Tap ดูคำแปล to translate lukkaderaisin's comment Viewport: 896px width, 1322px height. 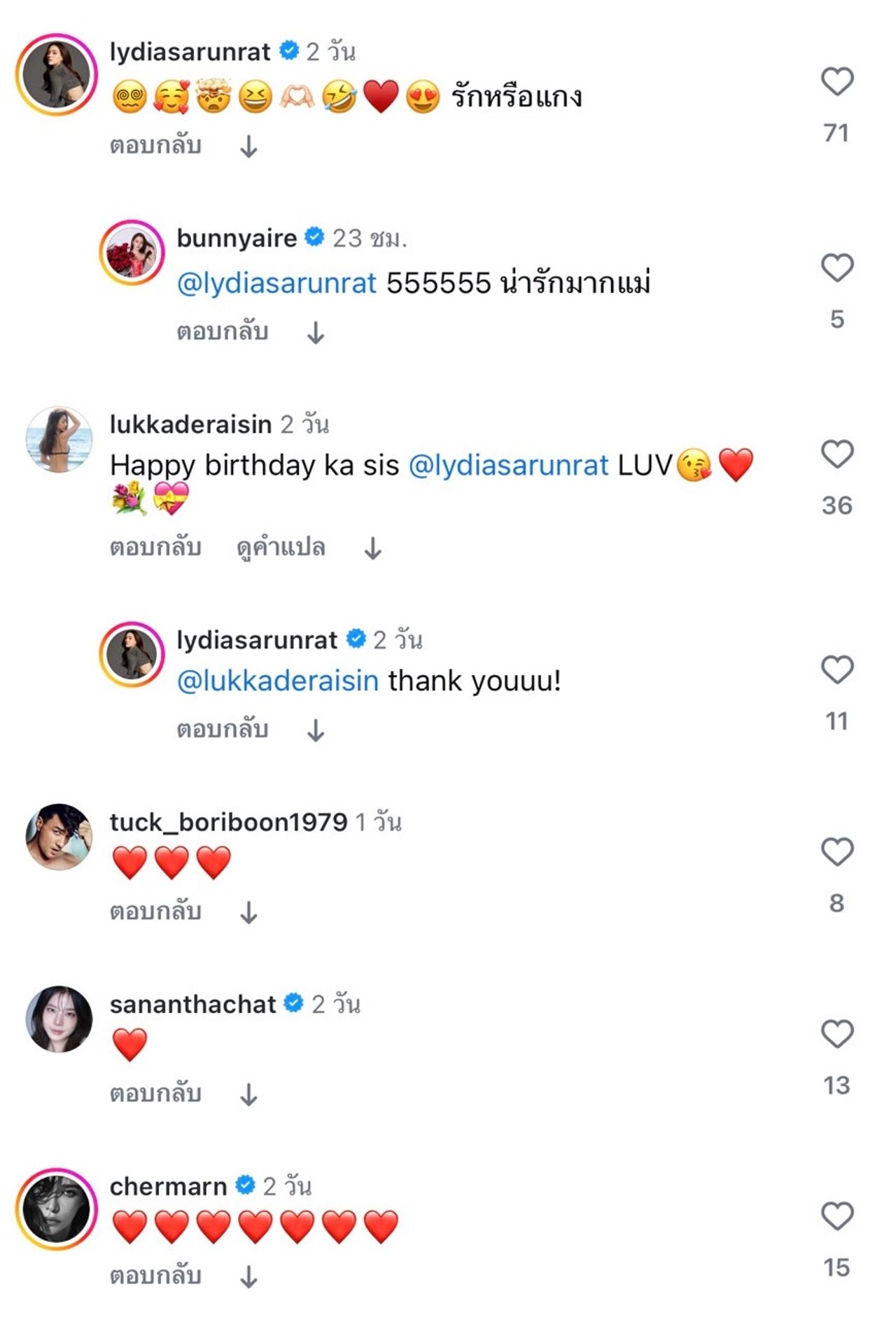click(x=281, y=548)
